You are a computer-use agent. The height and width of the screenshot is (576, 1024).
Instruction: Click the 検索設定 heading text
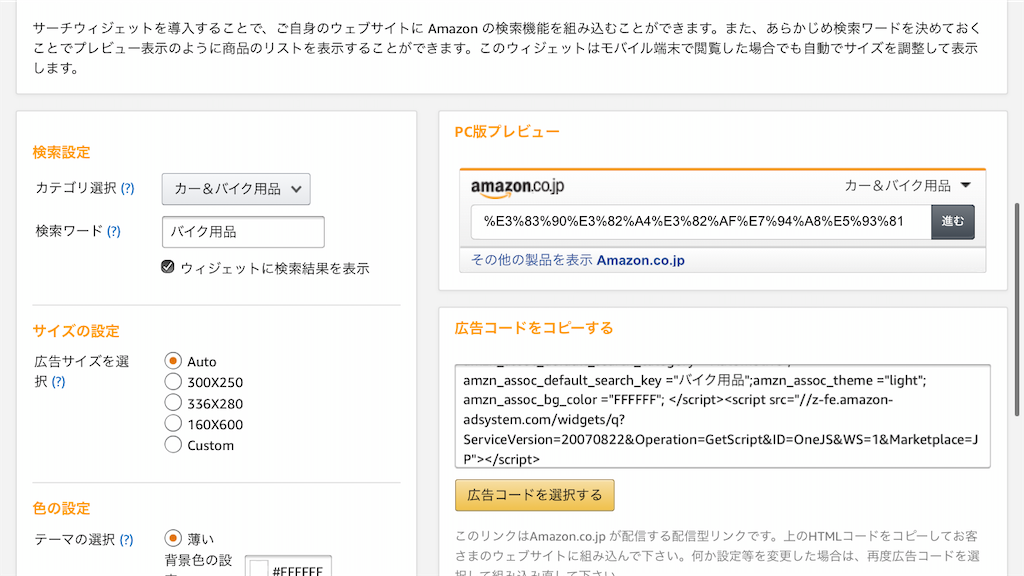61,152
